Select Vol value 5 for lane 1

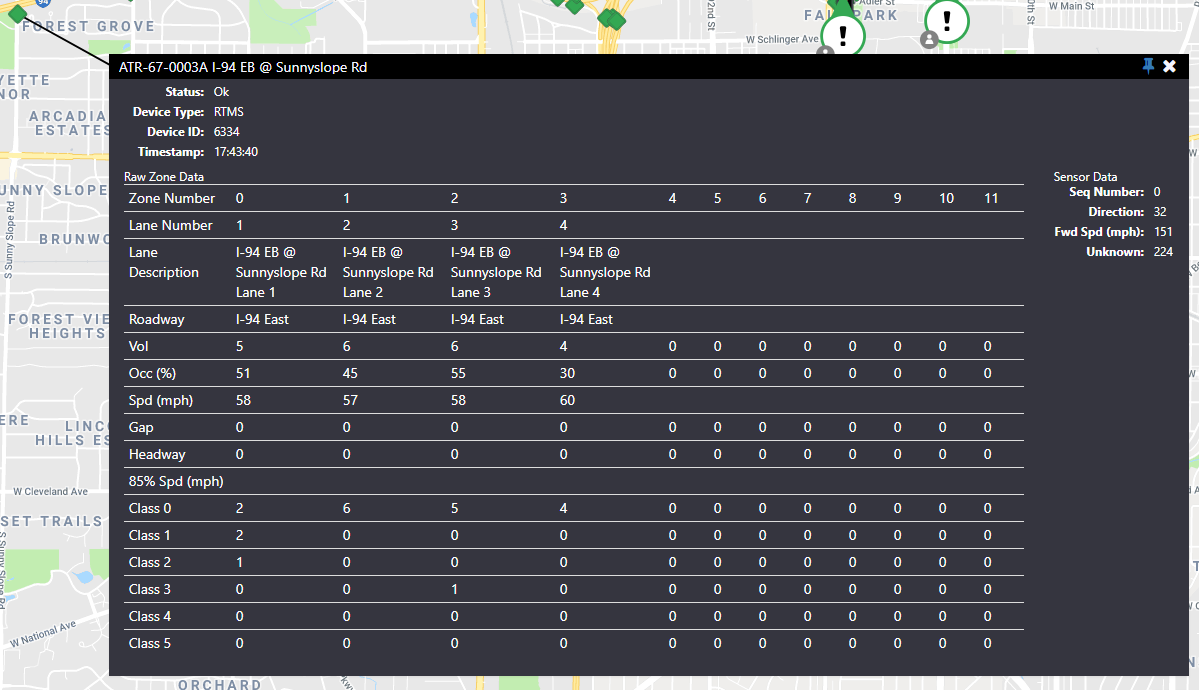pyautogui.click(x=239, y=347)
